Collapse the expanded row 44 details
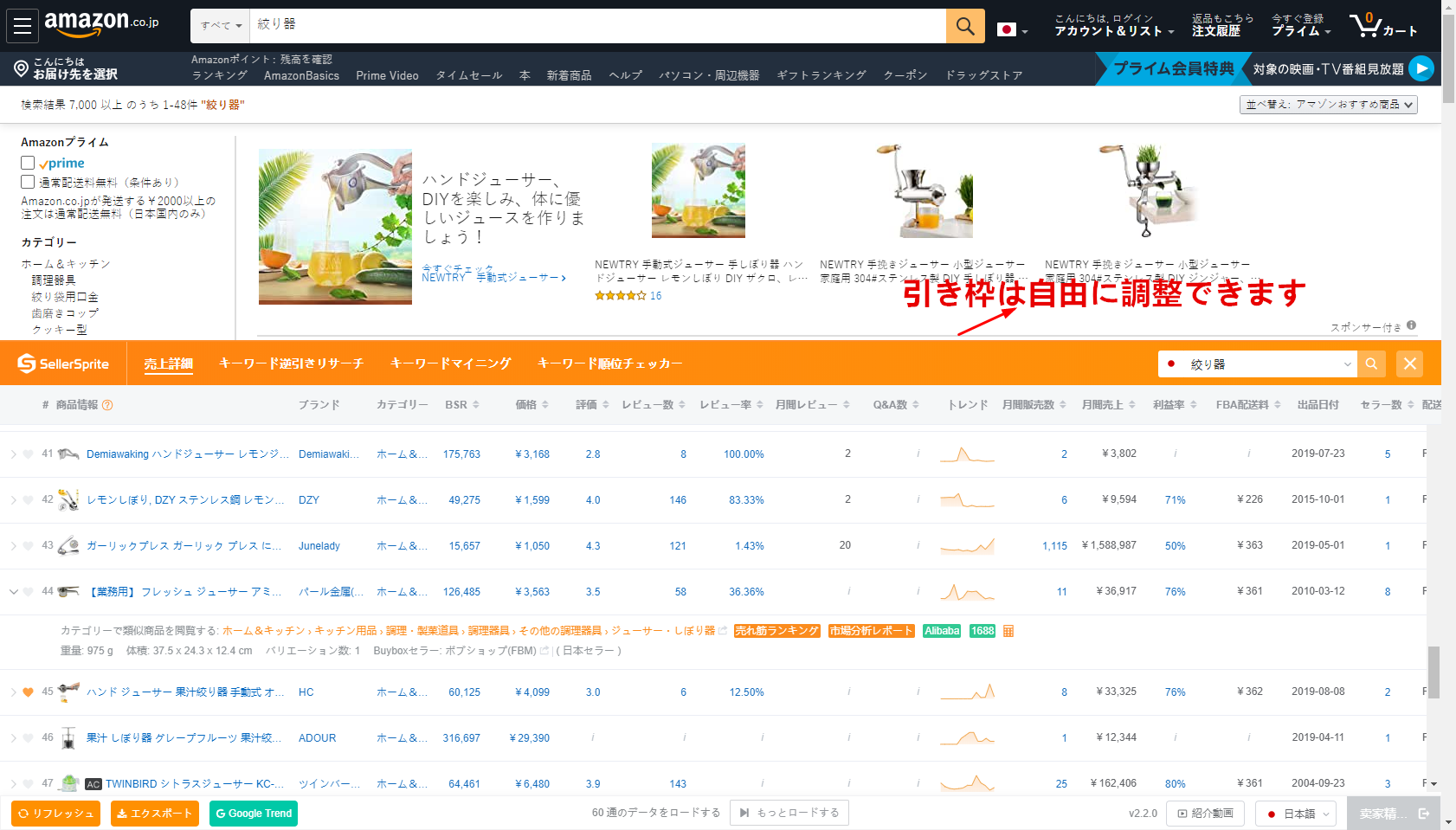Screen dimensions: 1456x830 [x=13, y=592]
